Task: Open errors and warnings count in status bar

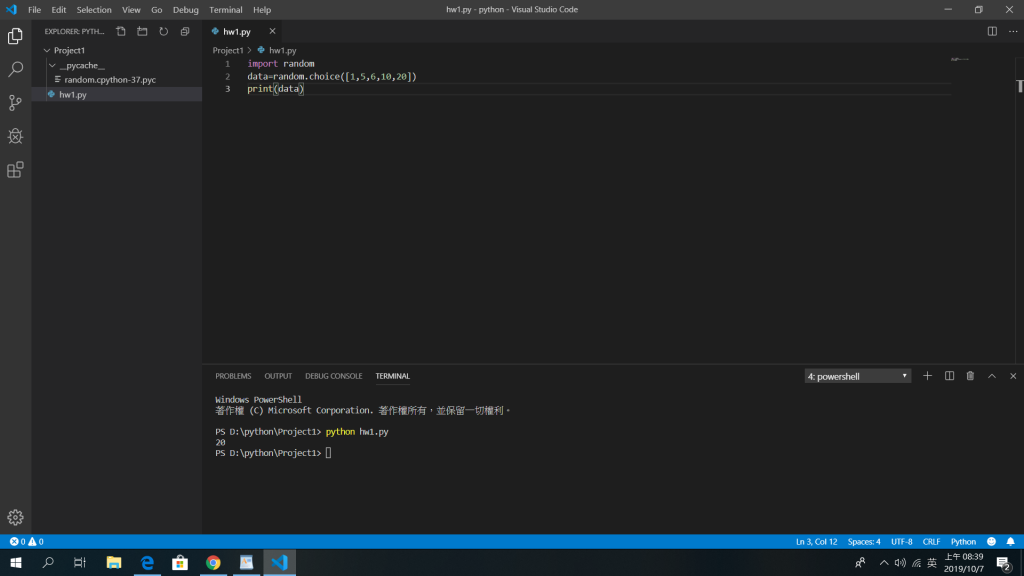Action: pyautogui.click(x=27, y=541)
